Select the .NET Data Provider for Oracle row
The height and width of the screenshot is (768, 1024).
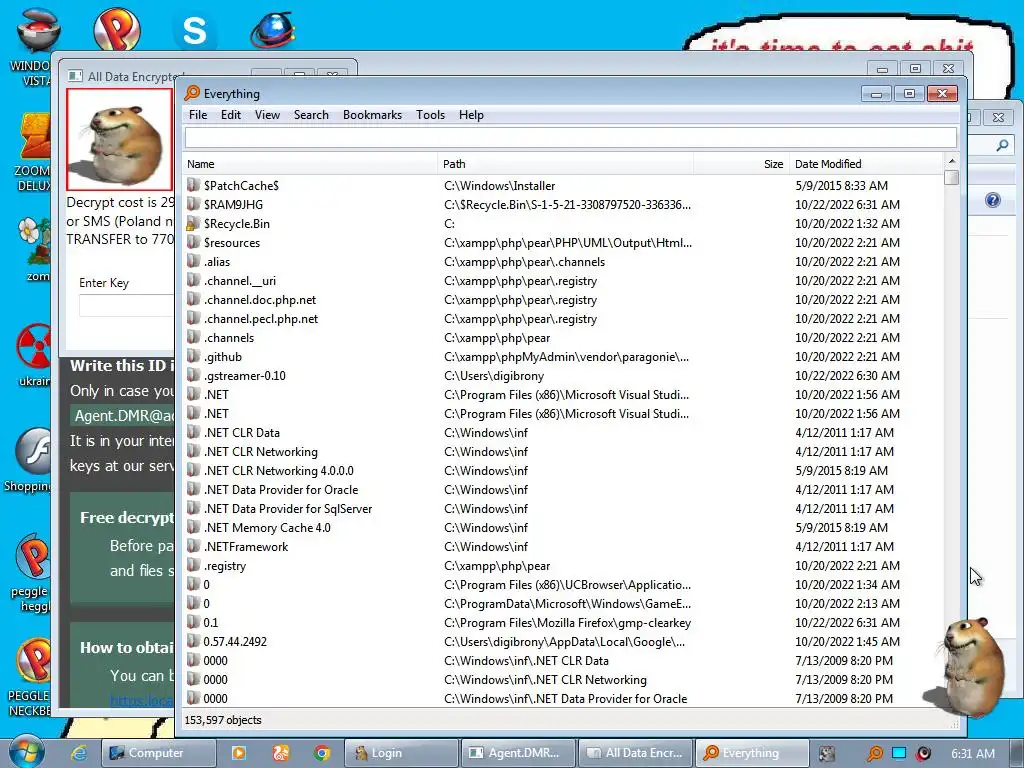(x=564, y=489)
